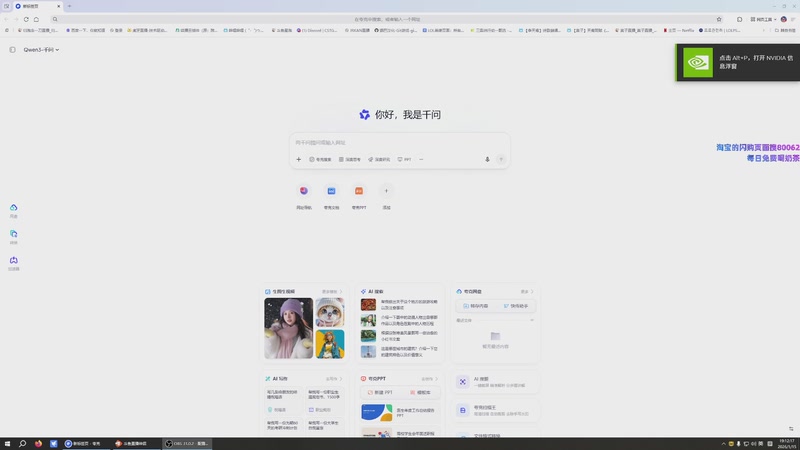The height and width of the screenshot is (450, 800).
Task: Open the blue PPT template thumbnail
Action: (377, 412)
